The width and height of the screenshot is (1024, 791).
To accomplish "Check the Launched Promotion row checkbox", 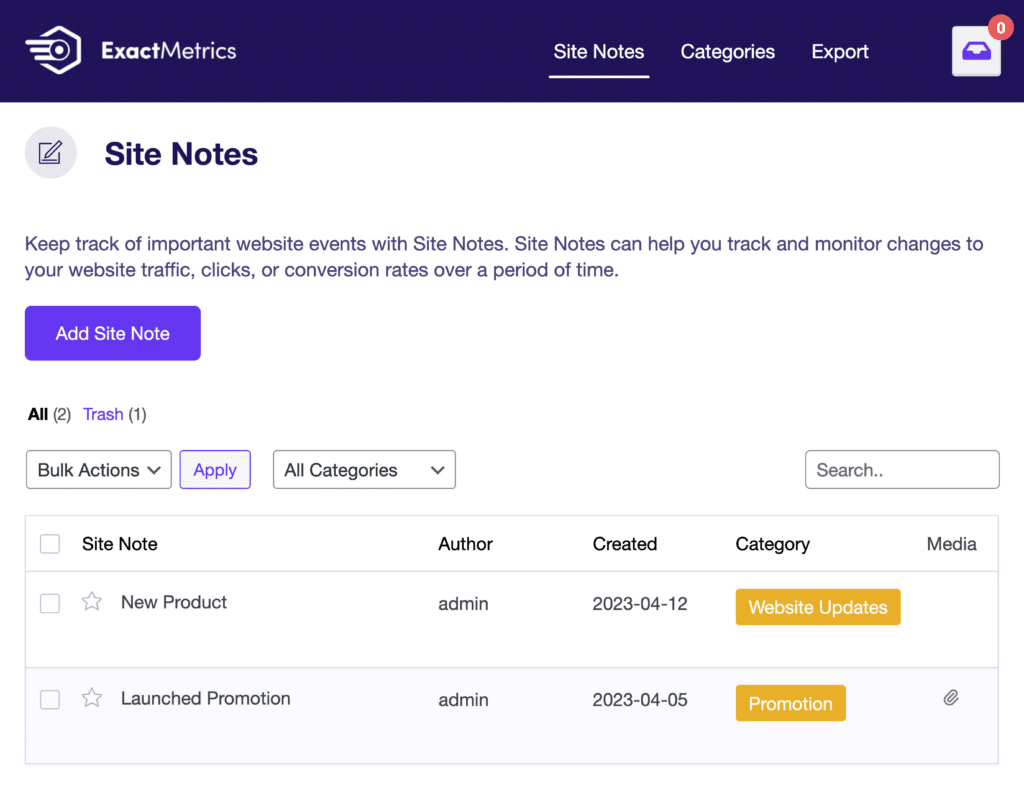I will pyautogui.click(x=49, y=699).
